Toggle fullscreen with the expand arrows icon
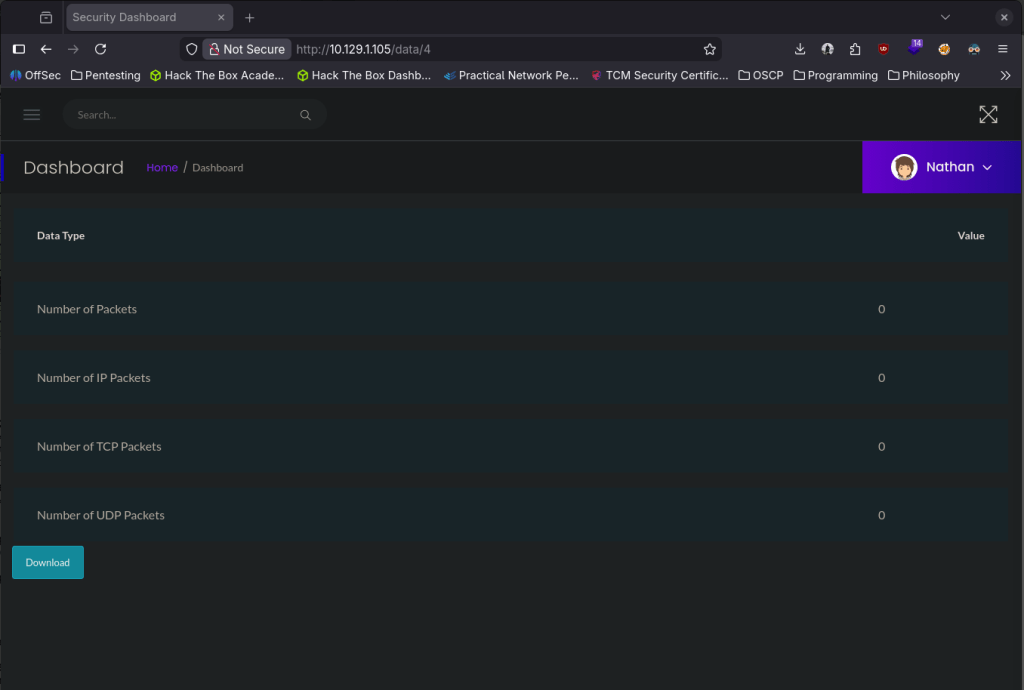Screen dimensions: 1024x690 [x=988, y=115]
